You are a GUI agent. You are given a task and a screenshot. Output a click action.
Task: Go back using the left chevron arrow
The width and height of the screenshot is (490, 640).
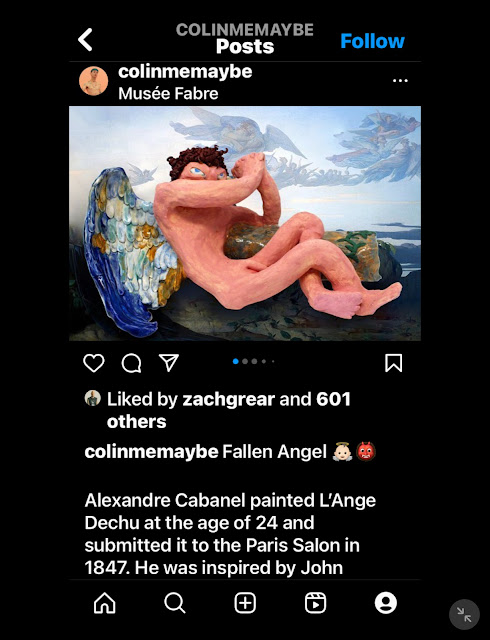point(85,40)
